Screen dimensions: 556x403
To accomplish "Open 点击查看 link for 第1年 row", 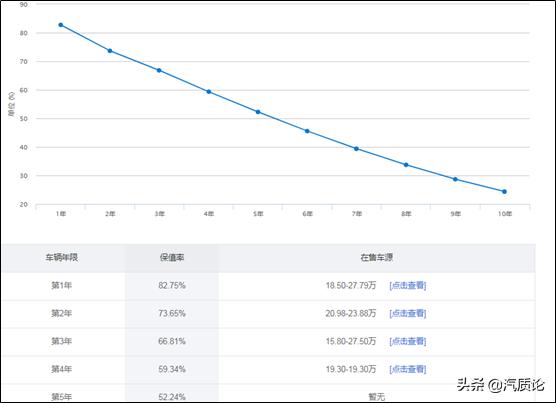I will pos(407,285).
